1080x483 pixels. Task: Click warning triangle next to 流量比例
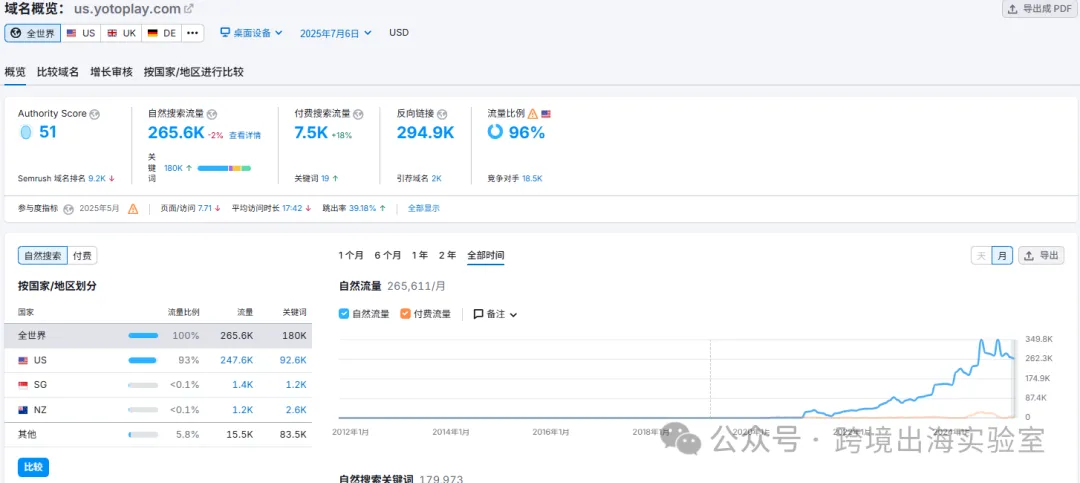(532, 114)
